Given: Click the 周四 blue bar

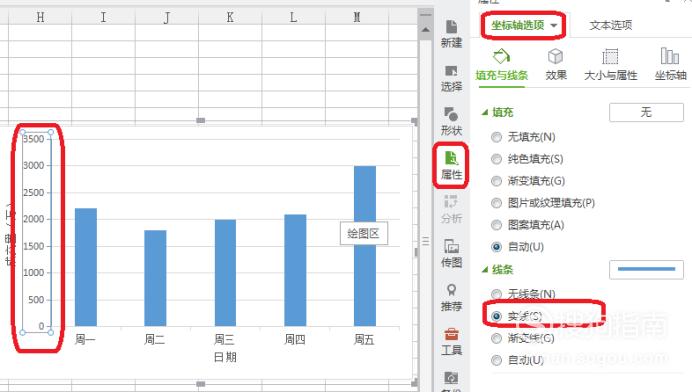Looking at the screenshot, I should 295,270.
